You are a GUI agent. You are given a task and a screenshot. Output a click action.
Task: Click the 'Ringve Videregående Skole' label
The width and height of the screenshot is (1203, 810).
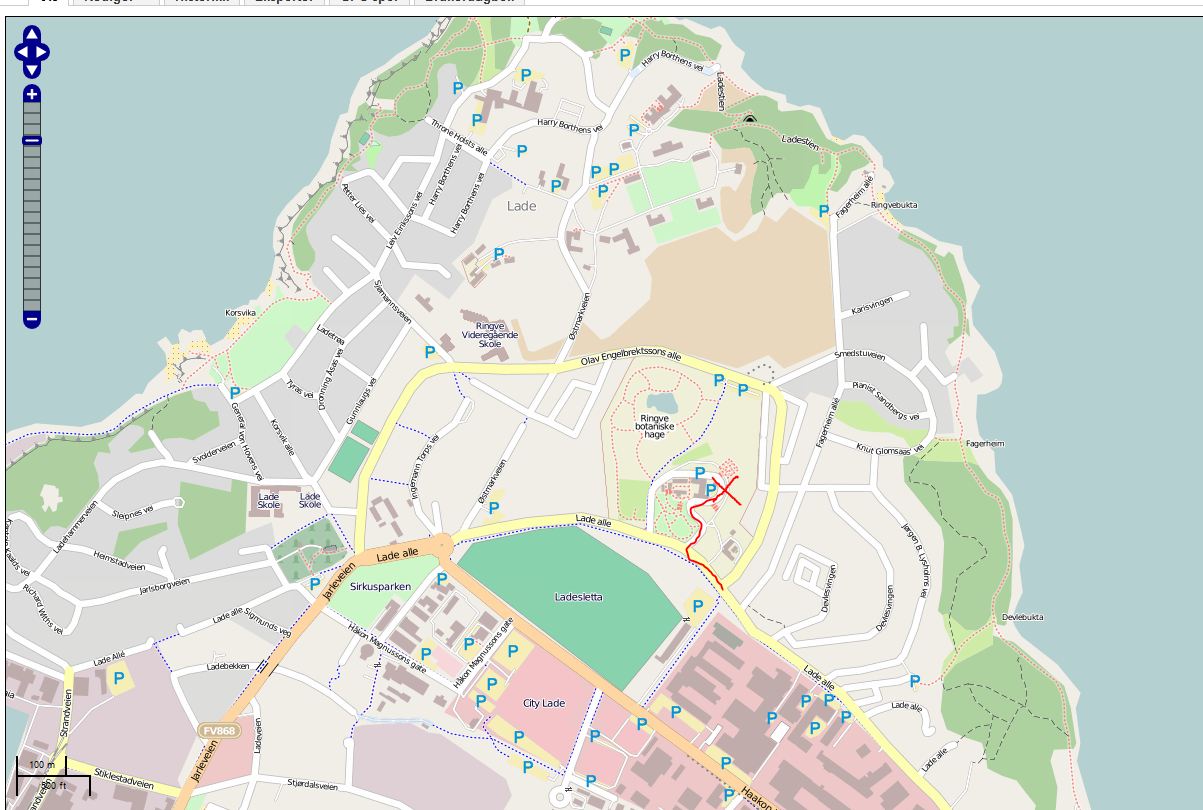(490, 334)
